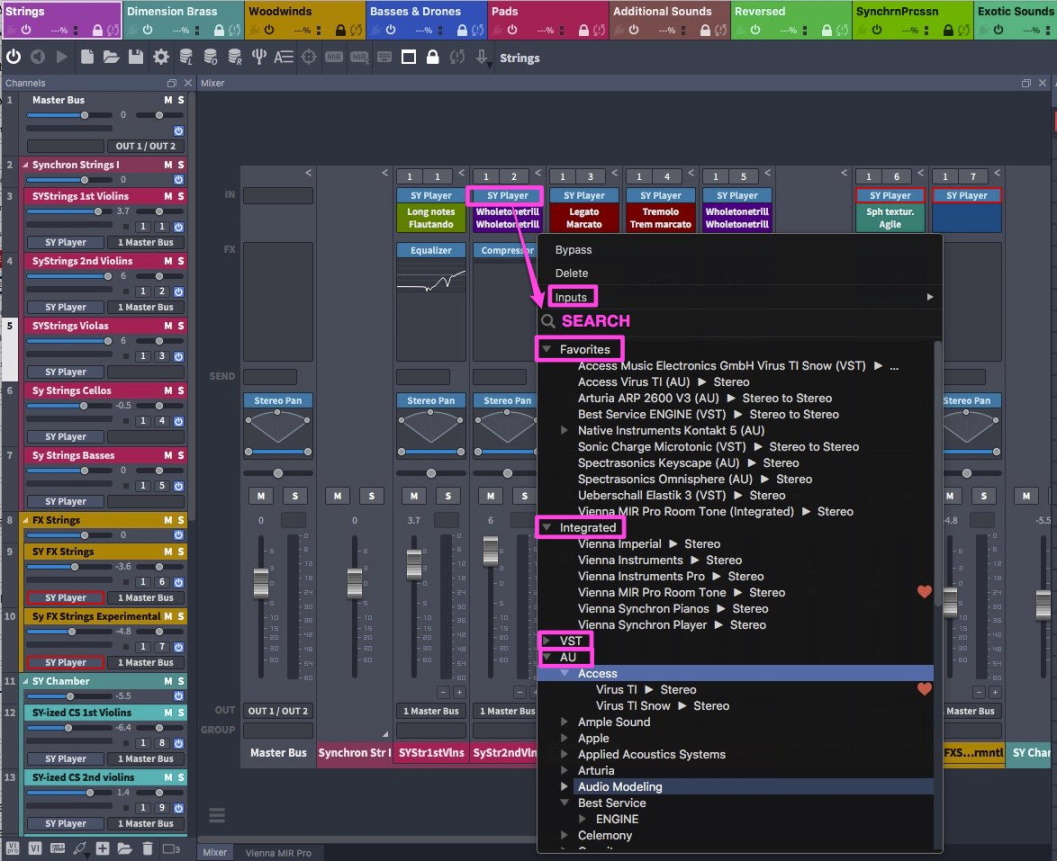Click OUT 1 / OUT 2 button on Master Bus channel
The image size is (1057, 861).
click(x=146, y=146)
